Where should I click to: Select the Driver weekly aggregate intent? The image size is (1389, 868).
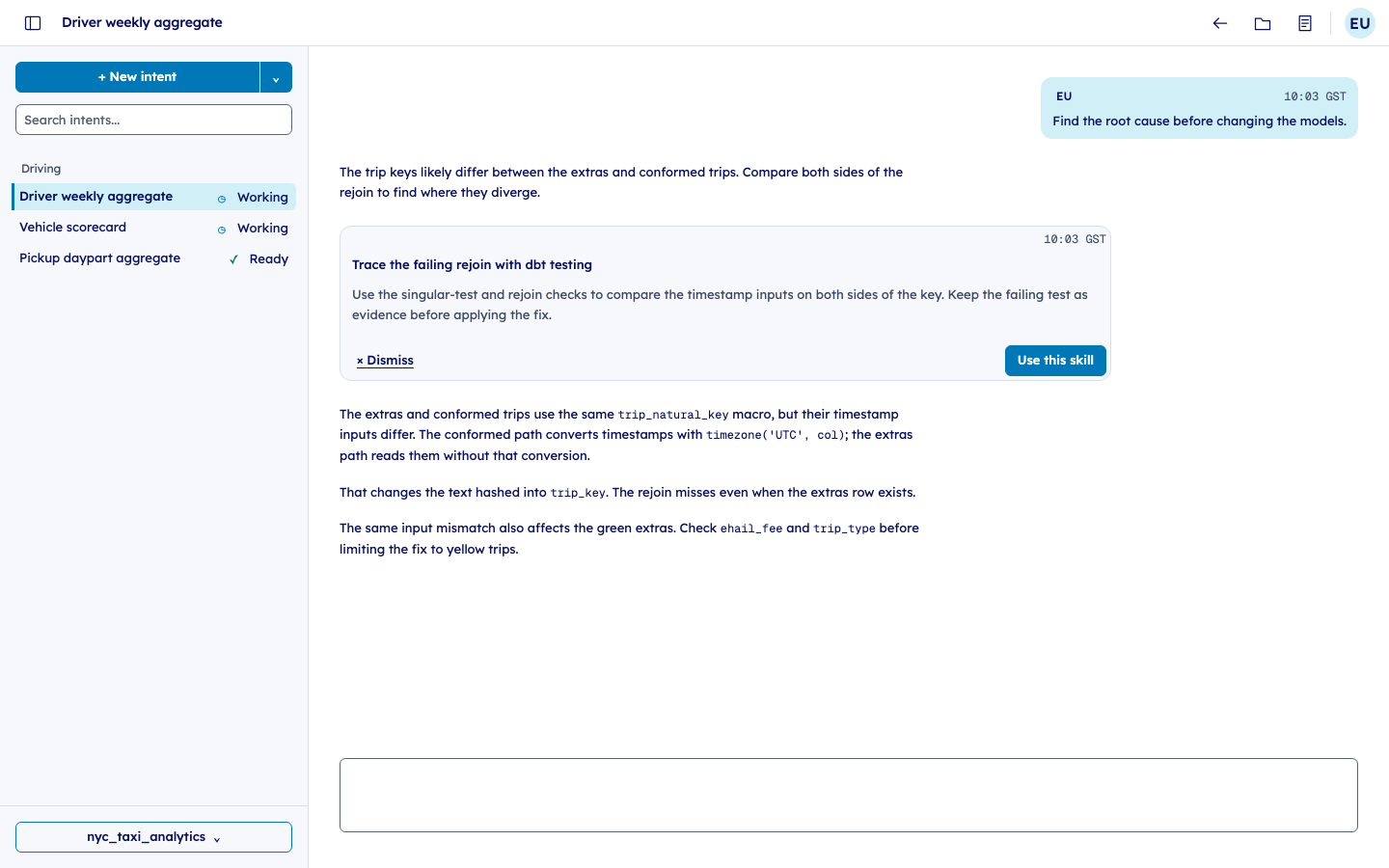coord(154,197)
